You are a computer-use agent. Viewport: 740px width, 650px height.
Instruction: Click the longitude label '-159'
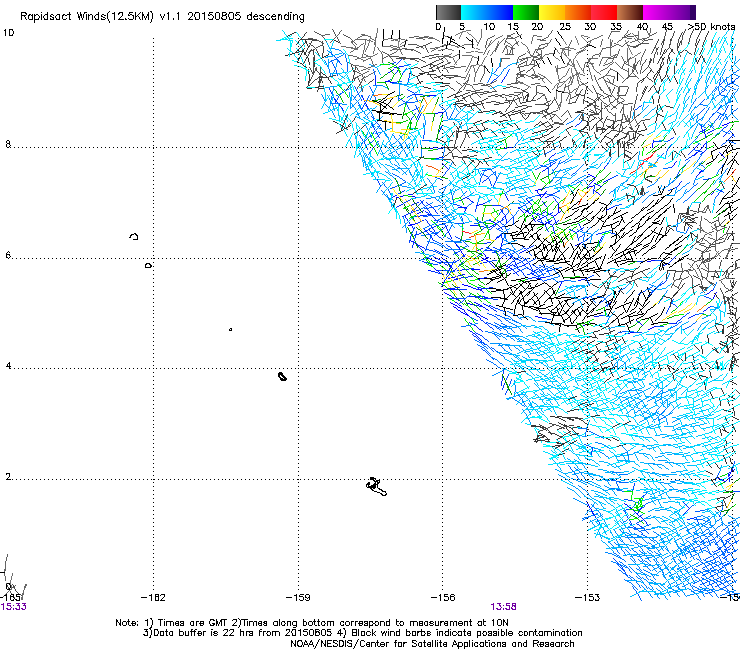(298, 598)
